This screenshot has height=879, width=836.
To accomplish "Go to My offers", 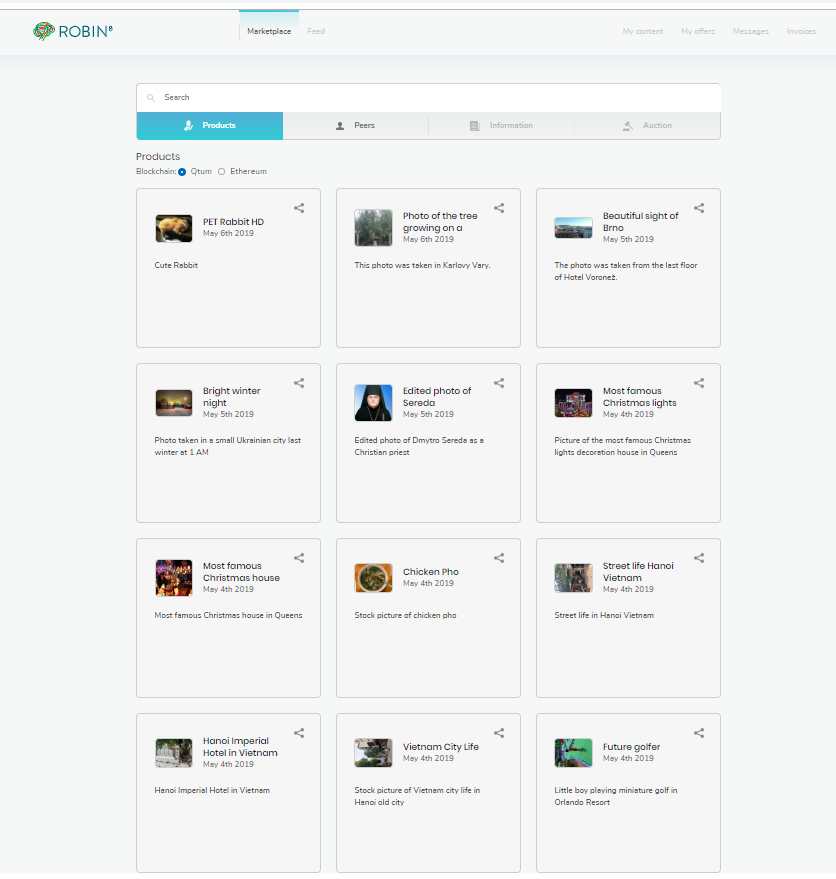I will (698, 31).
